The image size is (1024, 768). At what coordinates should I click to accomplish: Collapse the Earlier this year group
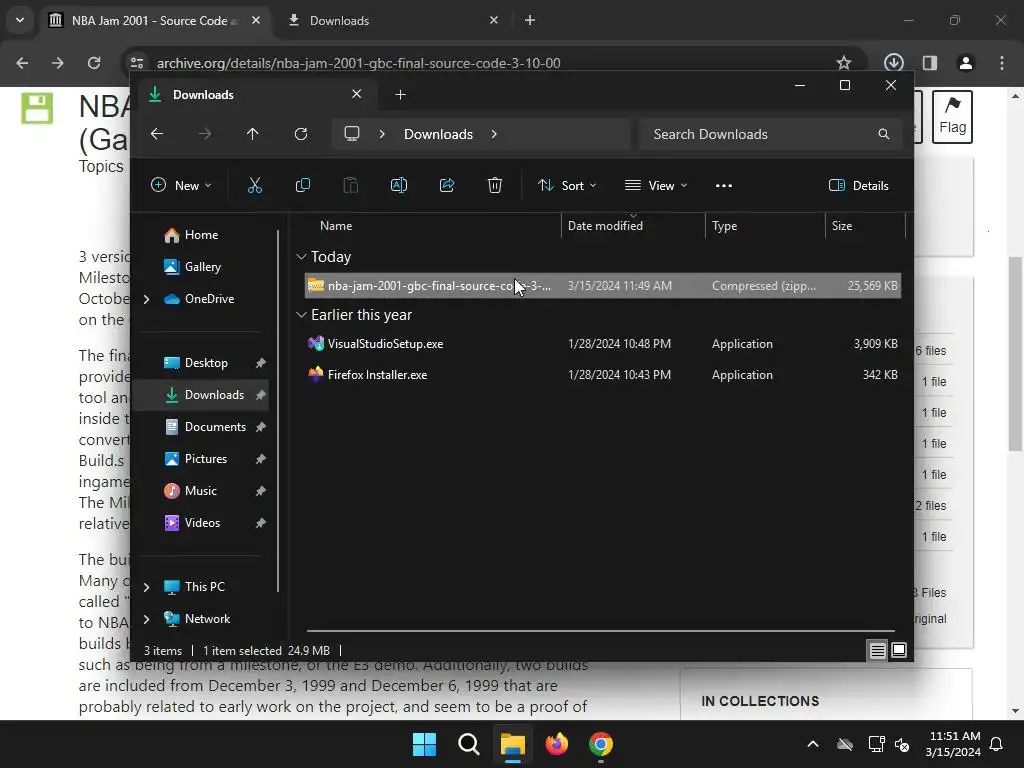[x=301, y=315]
